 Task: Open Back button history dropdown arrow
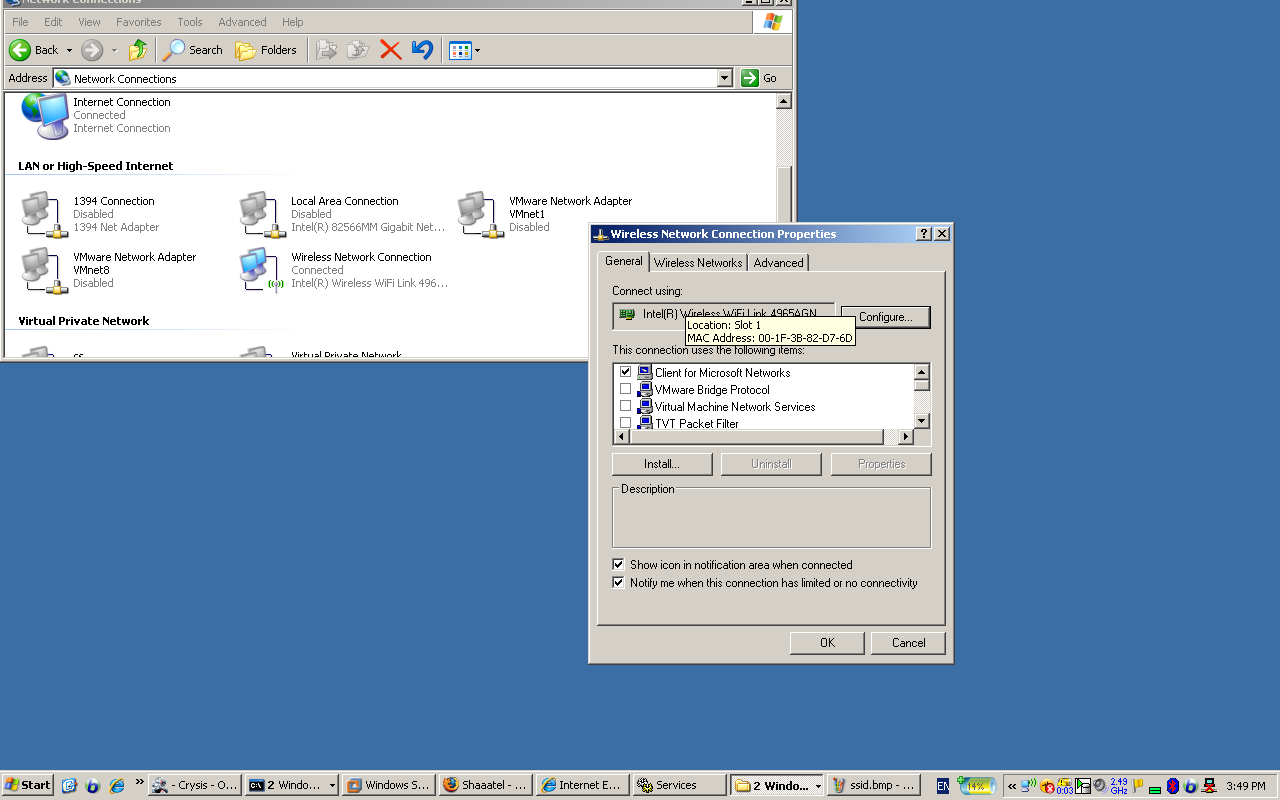[69, 50]
